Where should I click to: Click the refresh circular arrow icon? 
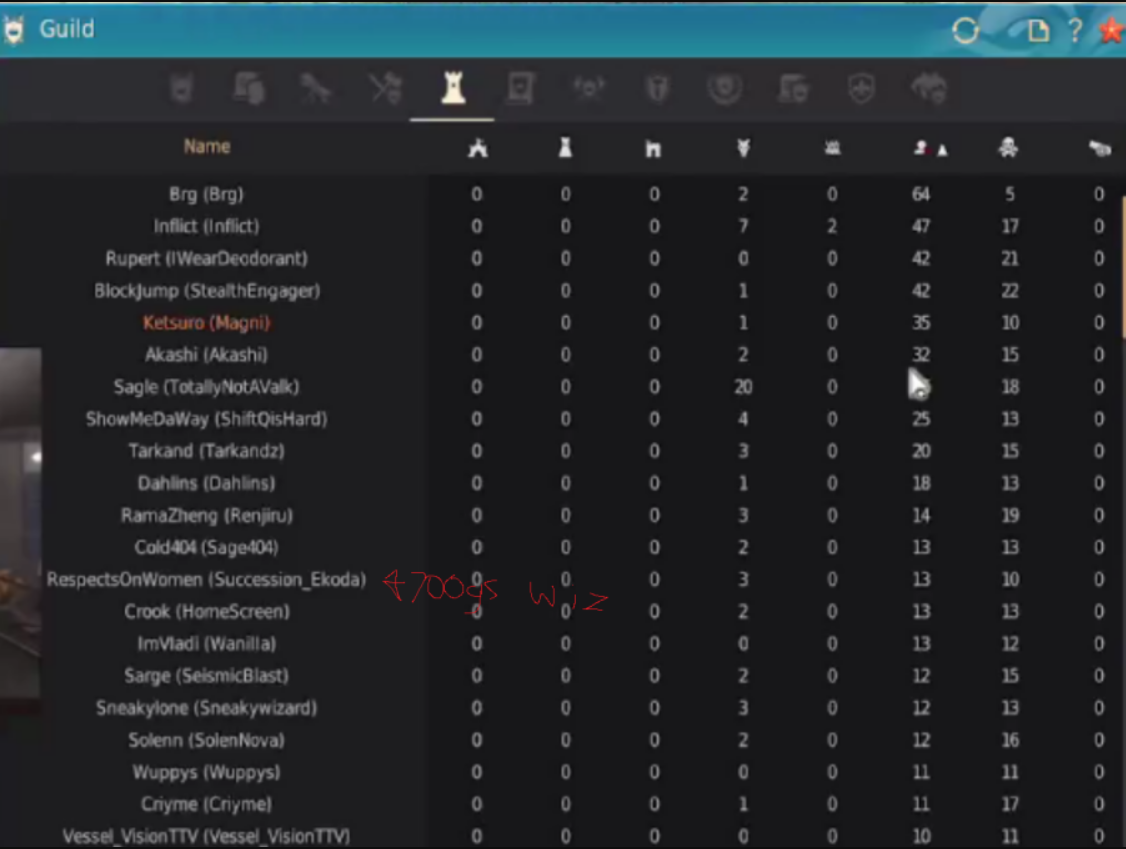pos(965,30)
